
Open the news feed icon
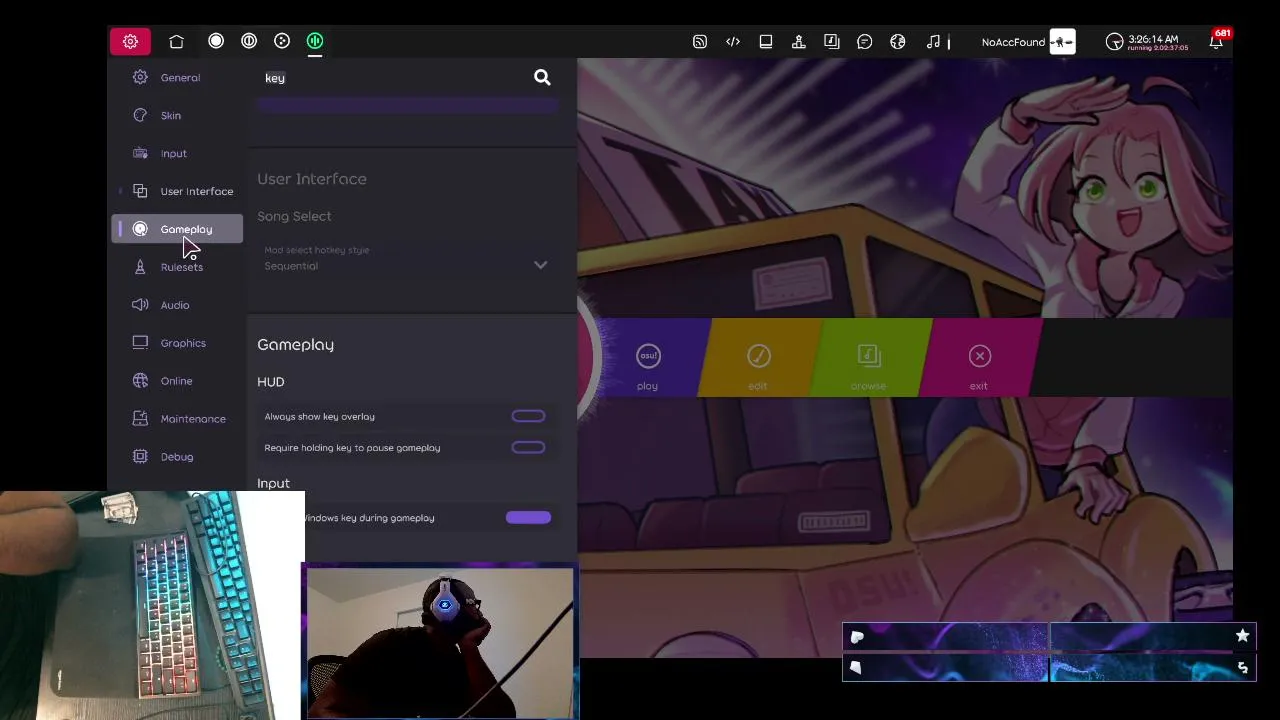pos(700,42)
